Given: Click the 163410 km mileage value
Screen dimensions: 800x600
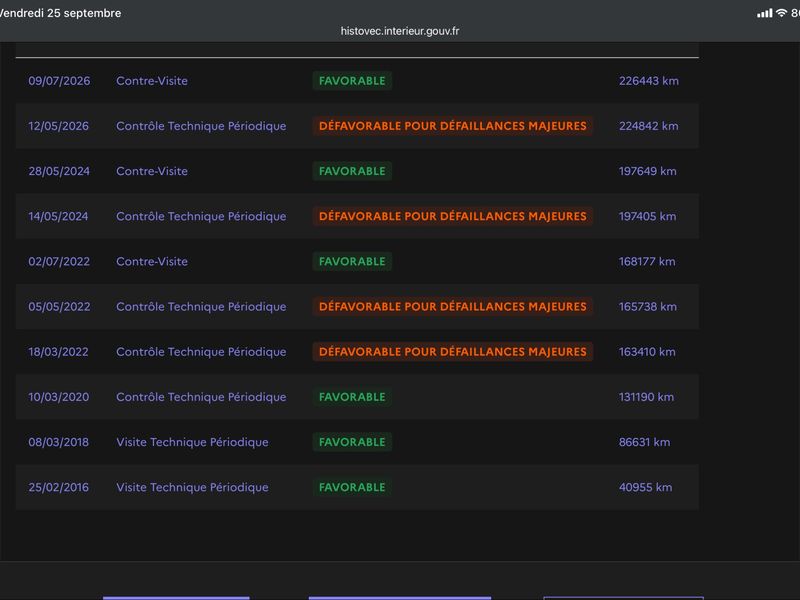Looking at the screenshot, I should point(647,352).
